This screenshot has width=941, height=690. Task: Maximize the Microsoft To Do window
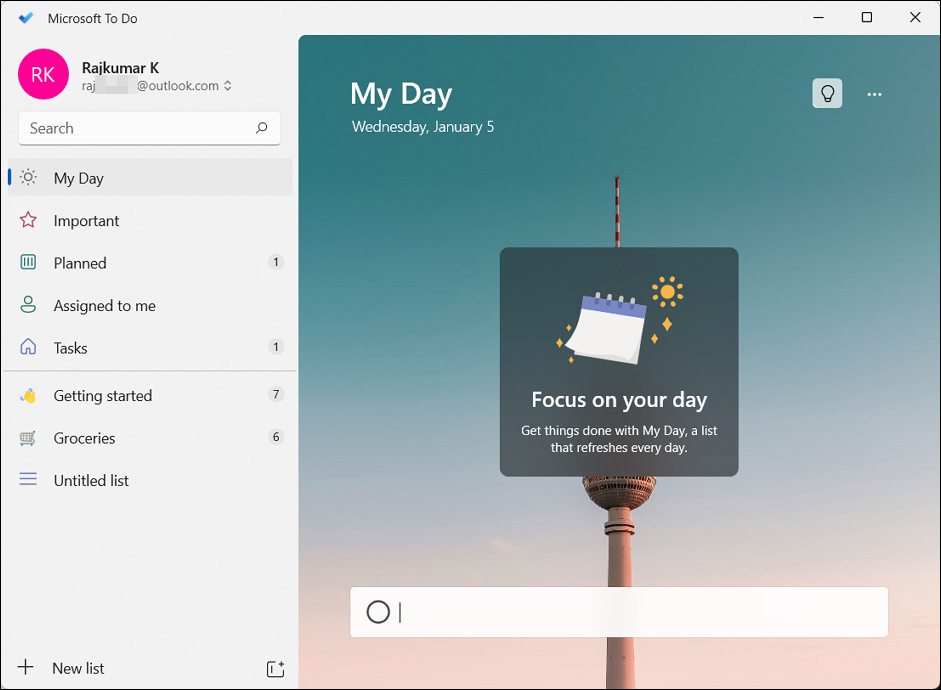click(x=867, y=17)
